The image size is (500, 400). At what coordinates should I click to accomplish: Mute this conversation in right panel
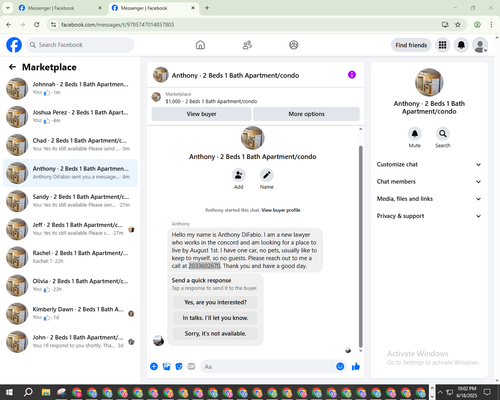[x=415, y=134]
